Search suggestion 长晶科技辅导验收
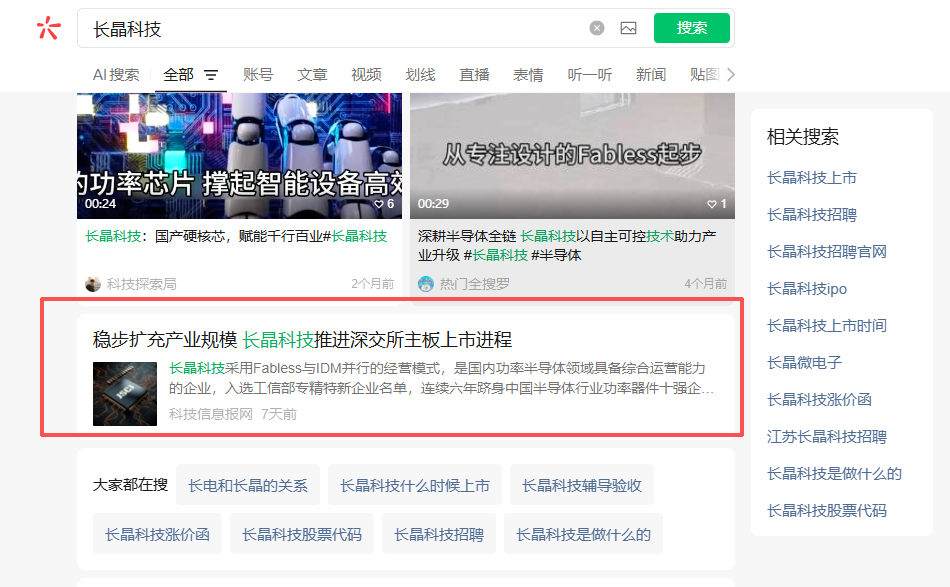950x587 pixels. click(582, 485)
